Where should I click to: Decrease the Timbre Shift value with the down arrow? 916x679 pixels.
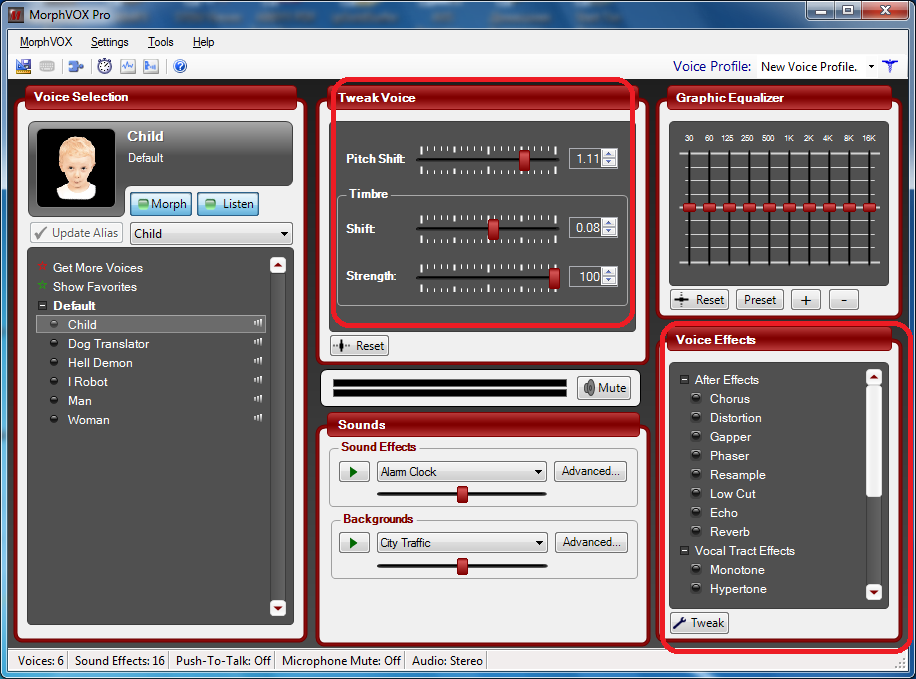point(609,231)
